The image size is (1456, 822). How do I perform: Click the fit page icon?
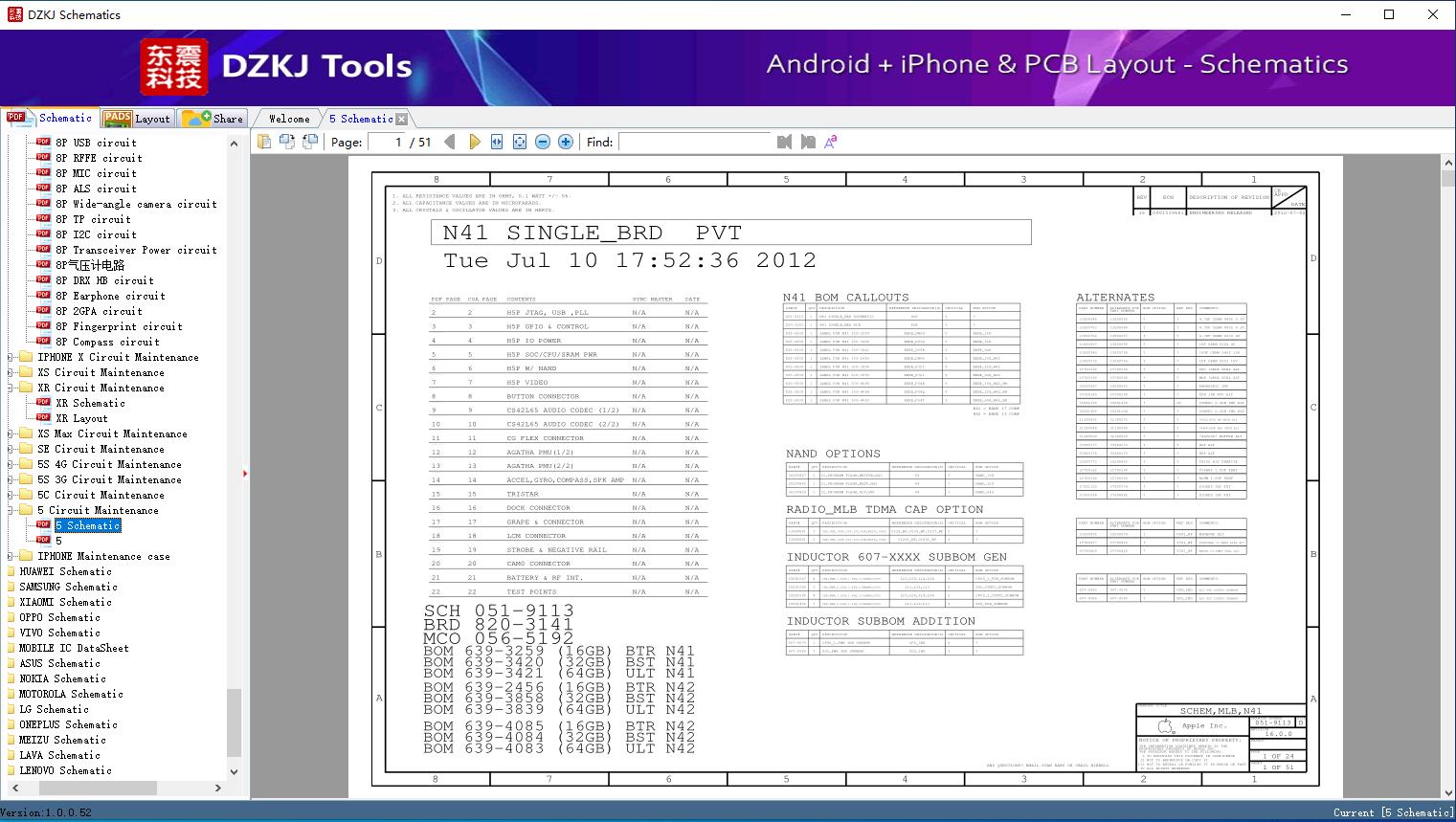520,142
